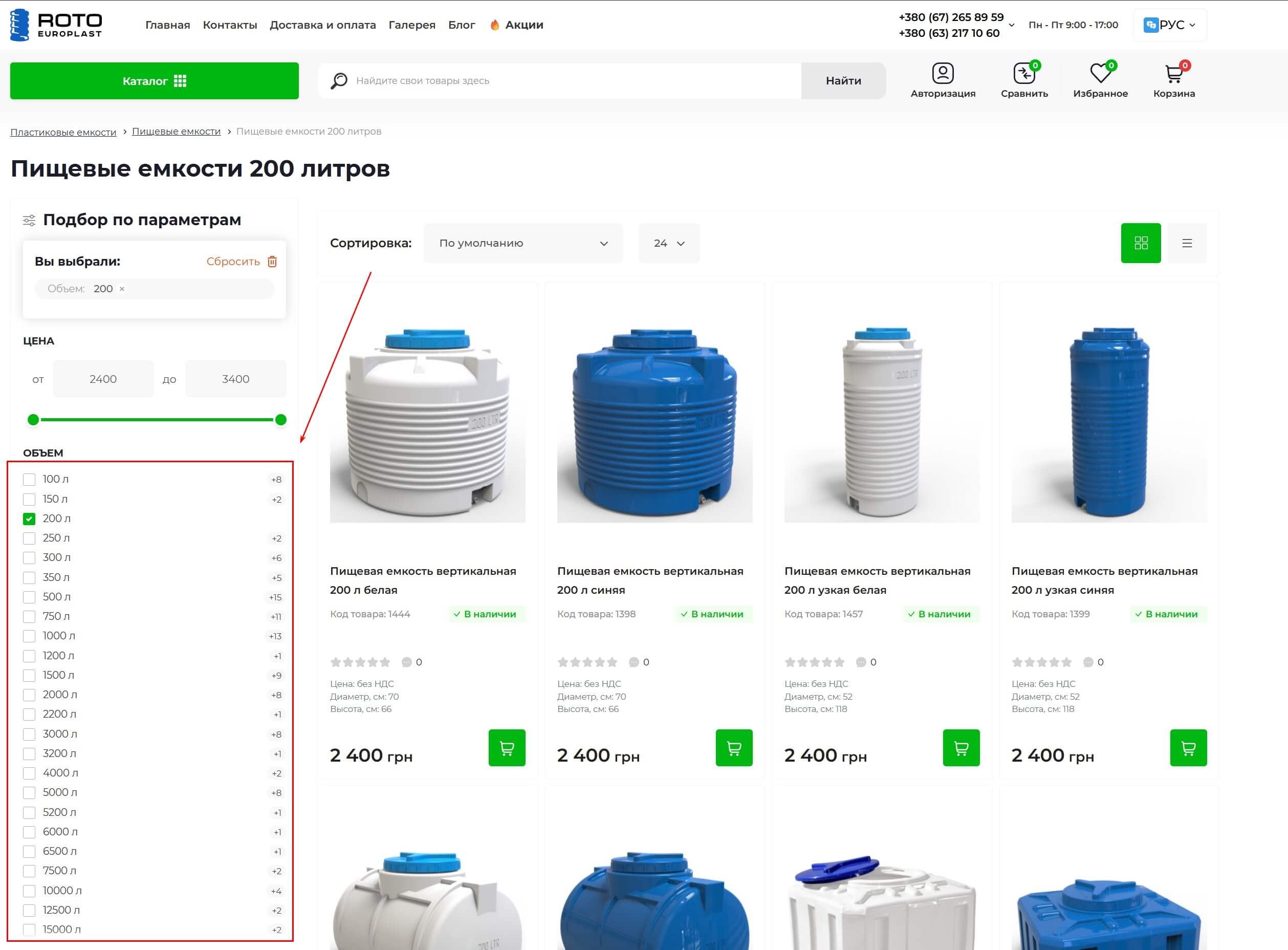
Task: Check the 100 л volume checkbox
Action: pos(29,480)
